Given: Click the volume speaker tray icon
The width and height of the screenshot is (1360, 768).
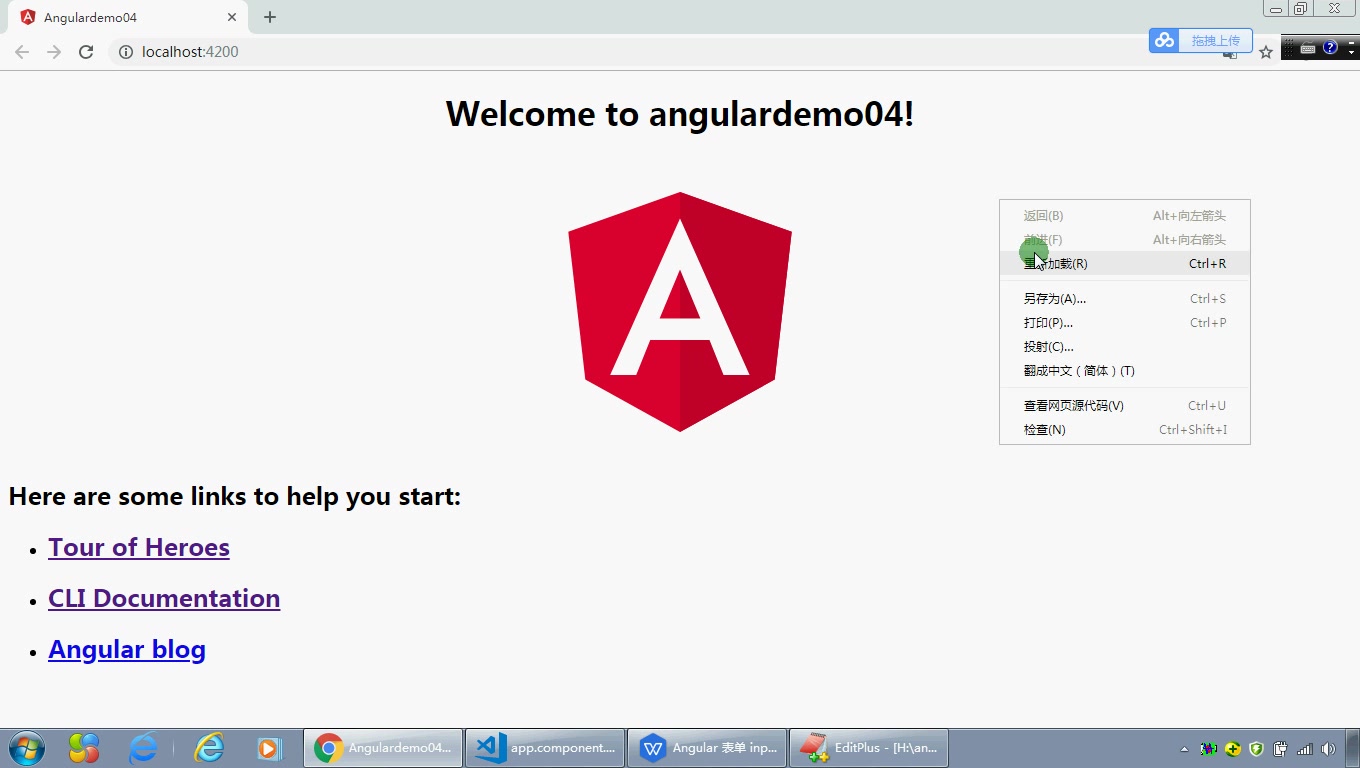Looking at the screenshot, I should coord(1328,749).
